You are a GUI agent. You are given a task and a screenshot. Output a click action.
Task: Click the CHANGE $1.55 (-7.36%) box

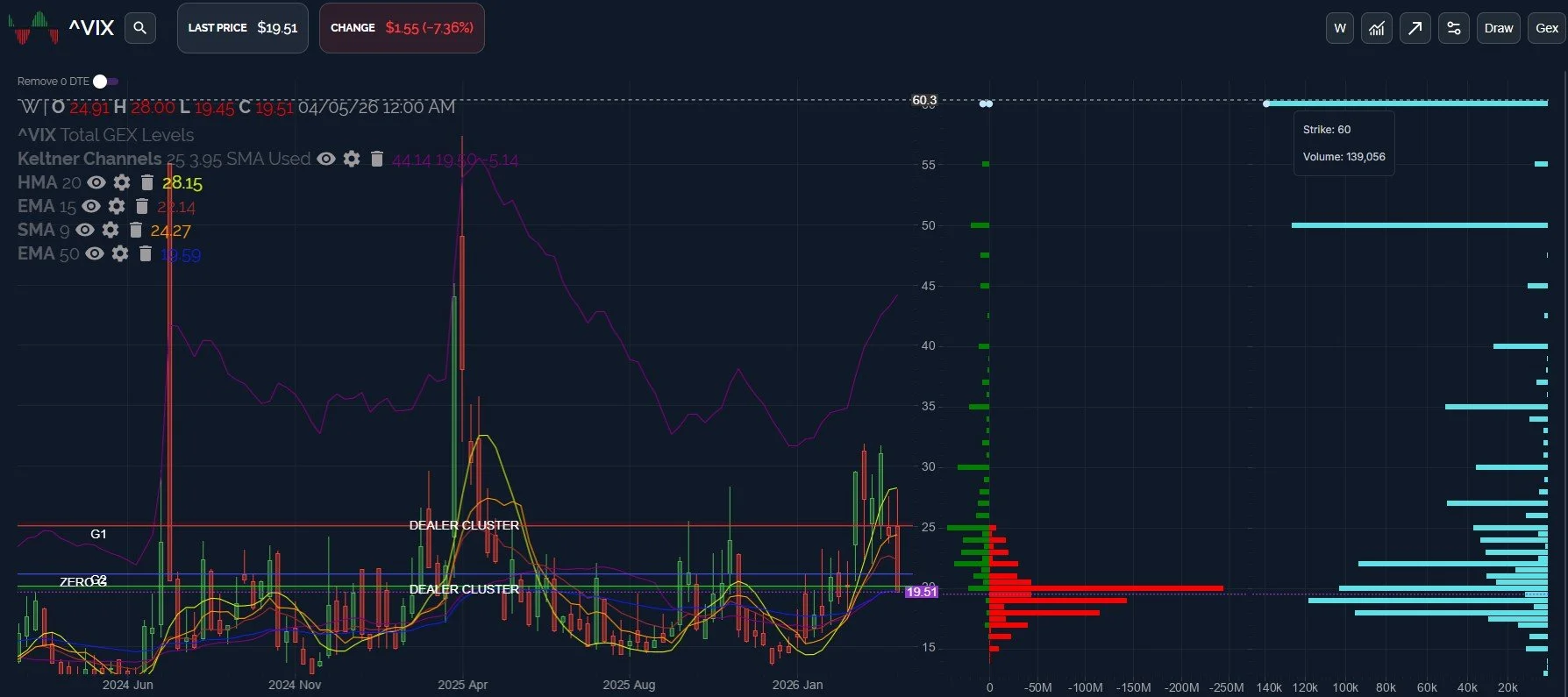pyautogui.click(x=402, y=28)
